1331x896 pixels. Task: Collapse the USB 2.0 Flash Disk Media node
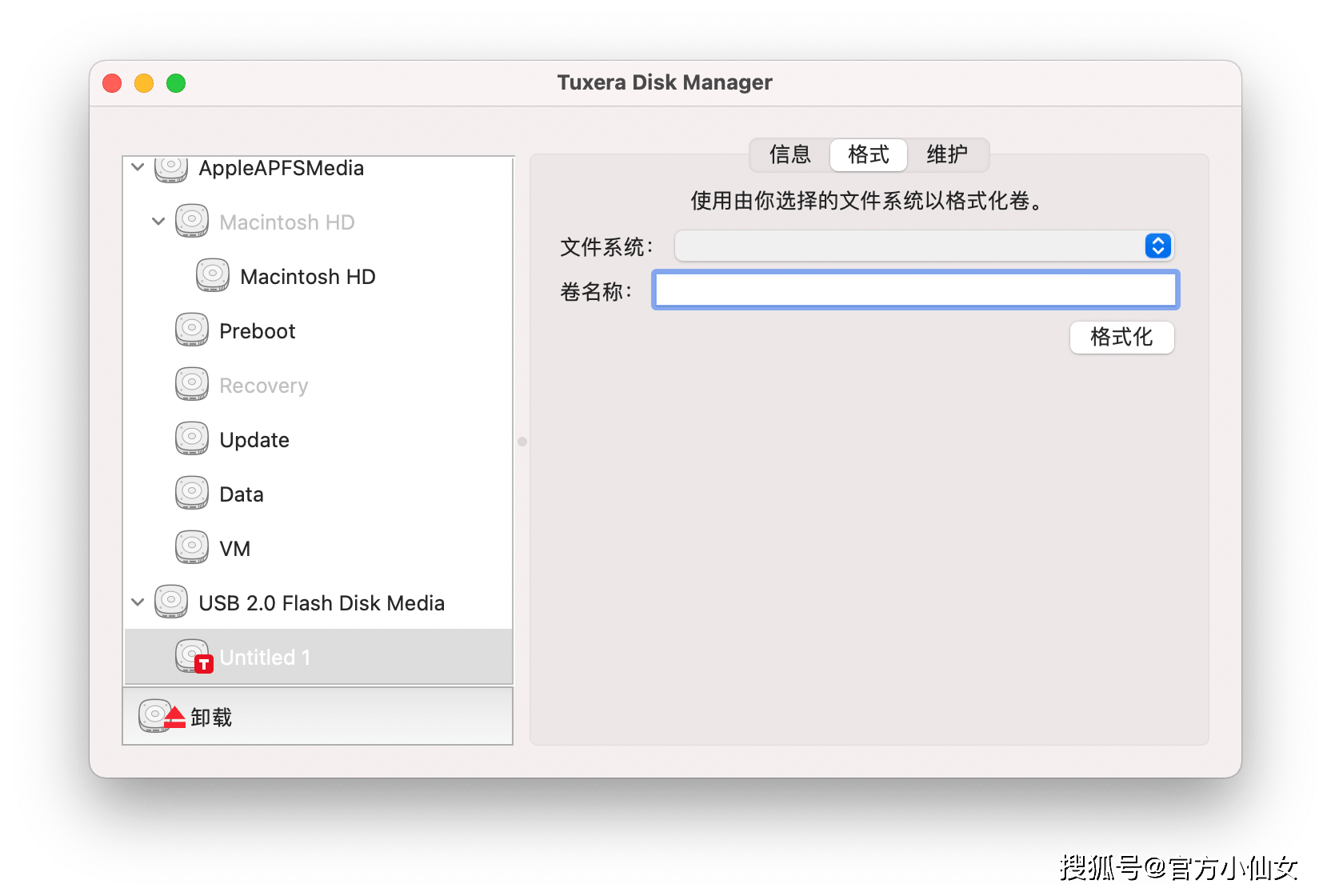click(138, 602)
